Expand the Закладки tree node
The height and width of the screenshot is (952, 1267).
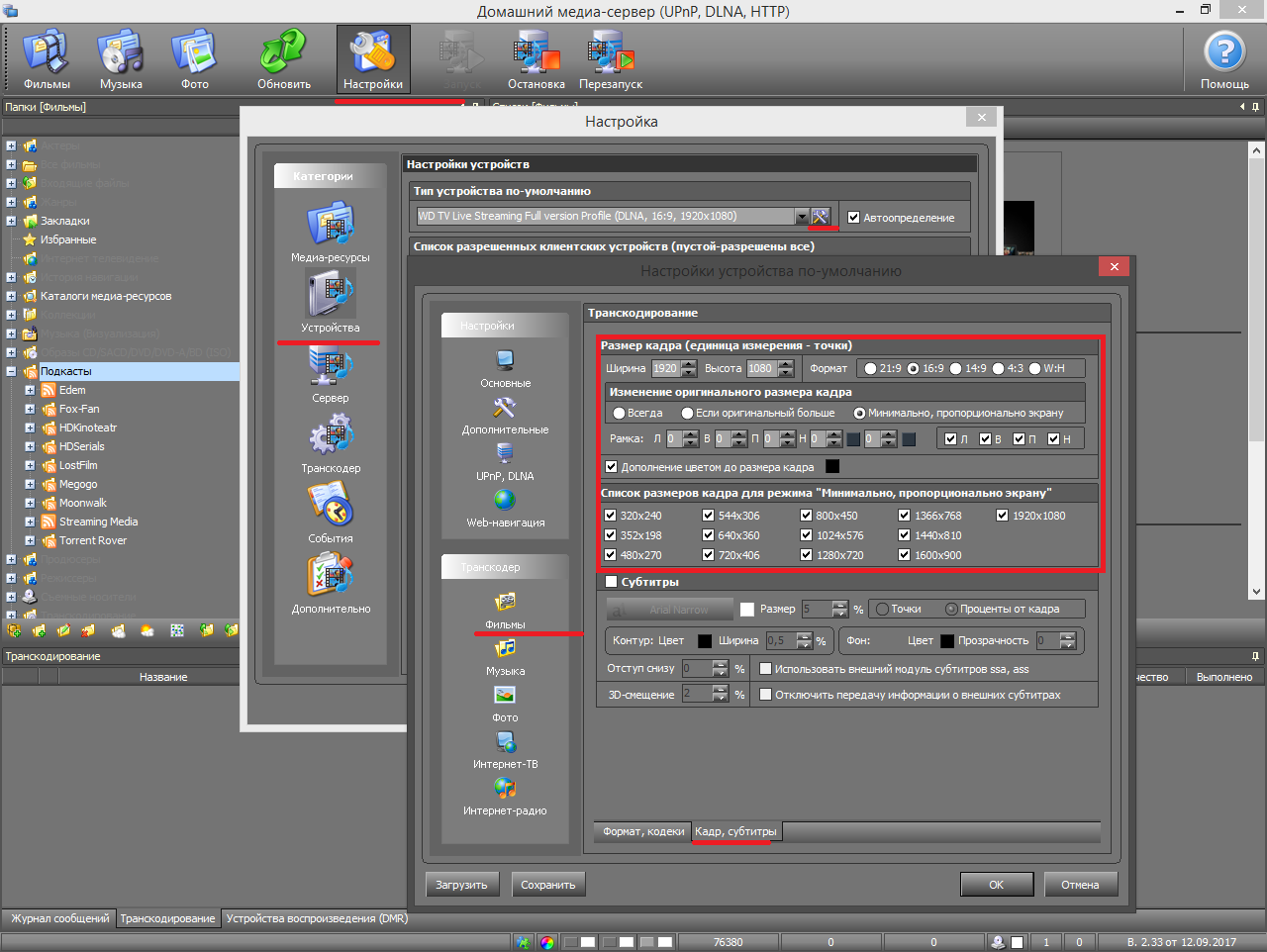click(x=11, y=221)
